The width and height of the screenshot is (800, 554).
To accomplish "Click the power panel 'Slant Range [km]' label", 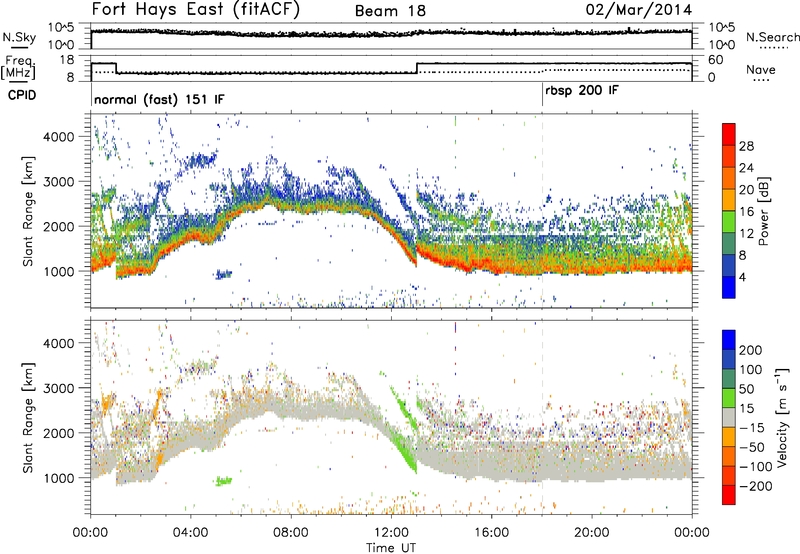I will pos(28,211).
